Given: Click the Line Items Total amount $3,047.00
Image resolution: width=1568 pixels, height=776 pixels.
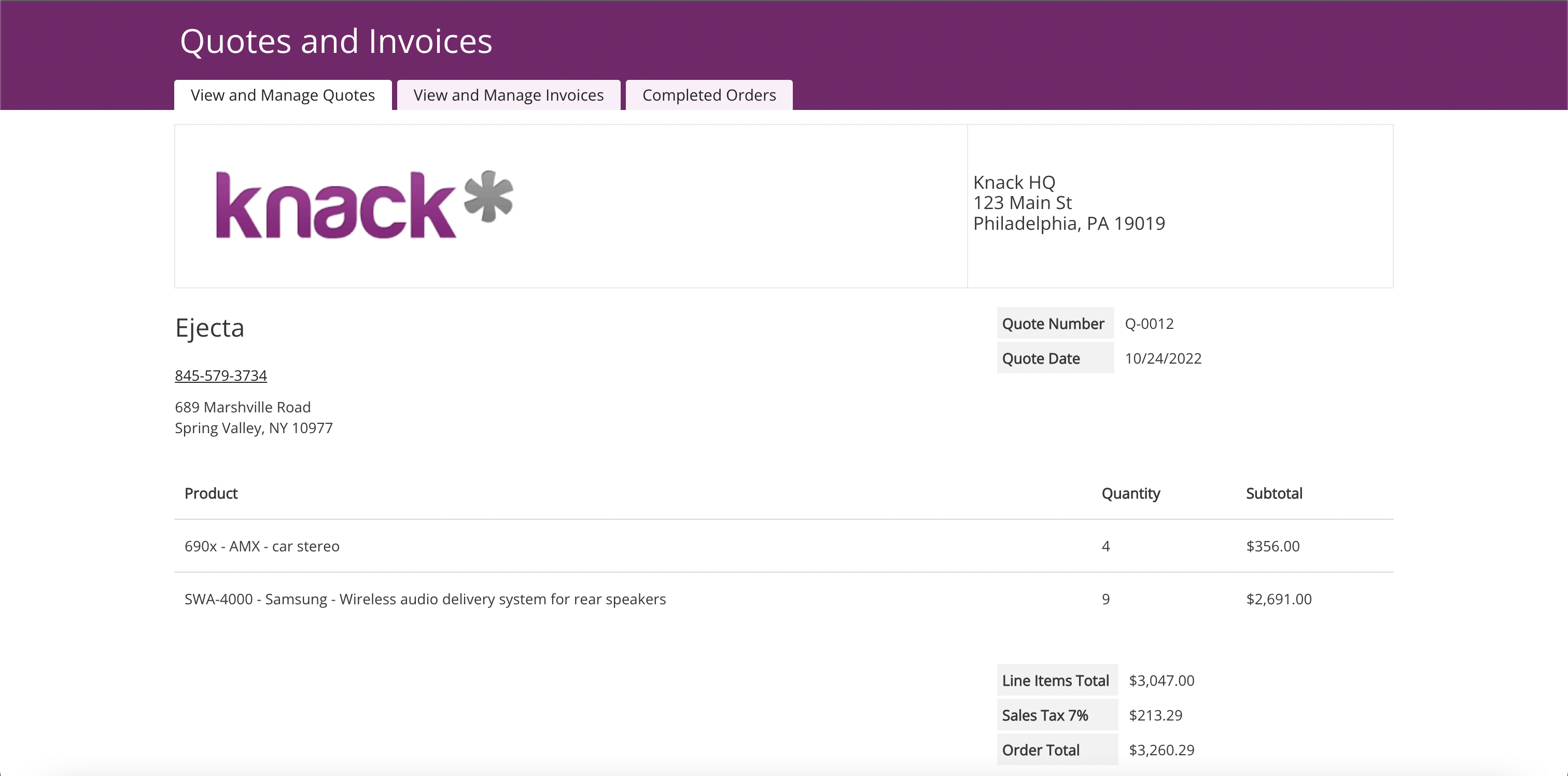Looking at the screenshot, I should click(x=1161, y=681).
